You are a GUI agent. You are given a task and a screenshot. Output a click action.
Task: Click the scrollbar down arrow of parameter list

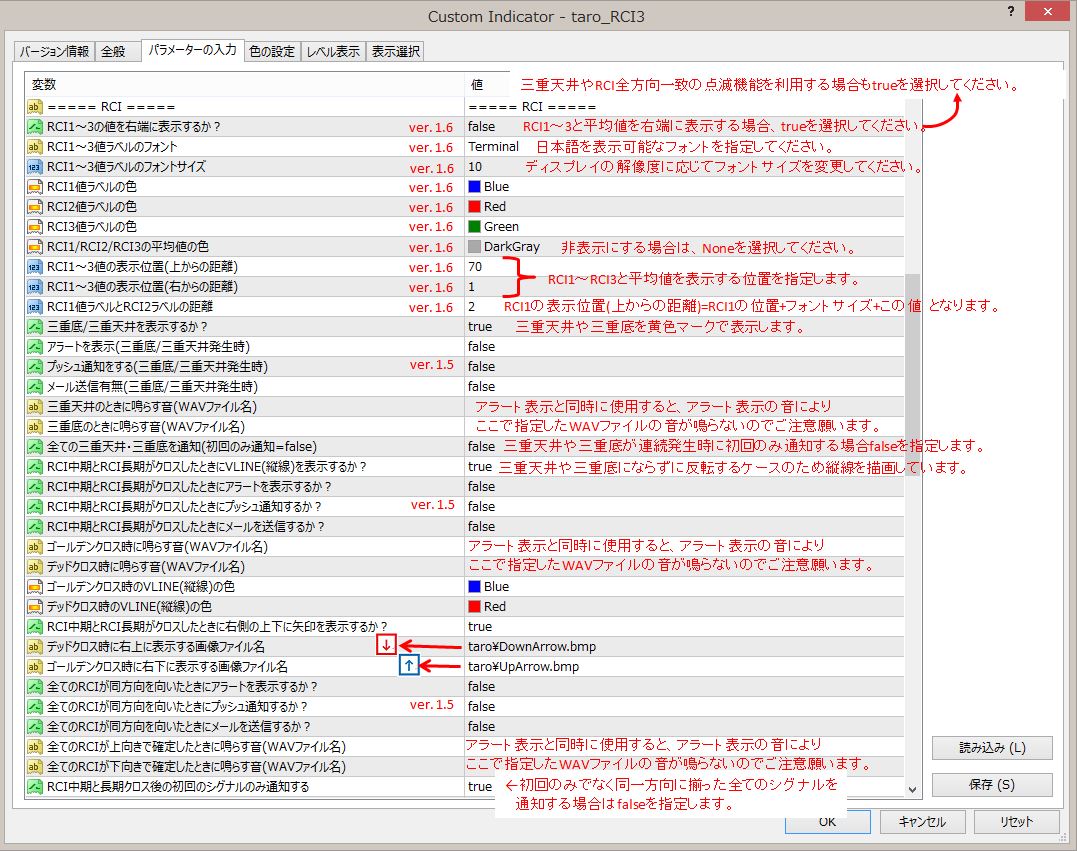912,790
